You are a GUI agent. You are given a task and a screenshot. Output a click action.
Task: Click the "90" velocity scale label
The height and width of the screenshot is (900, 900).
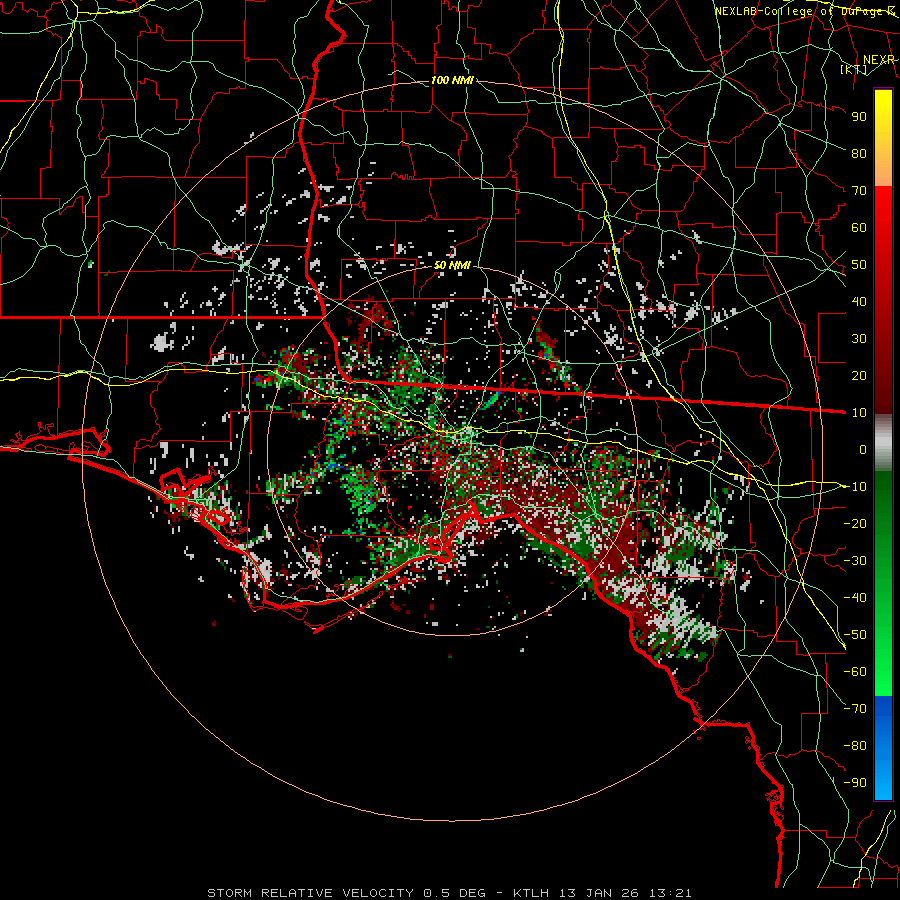point(859,117)
